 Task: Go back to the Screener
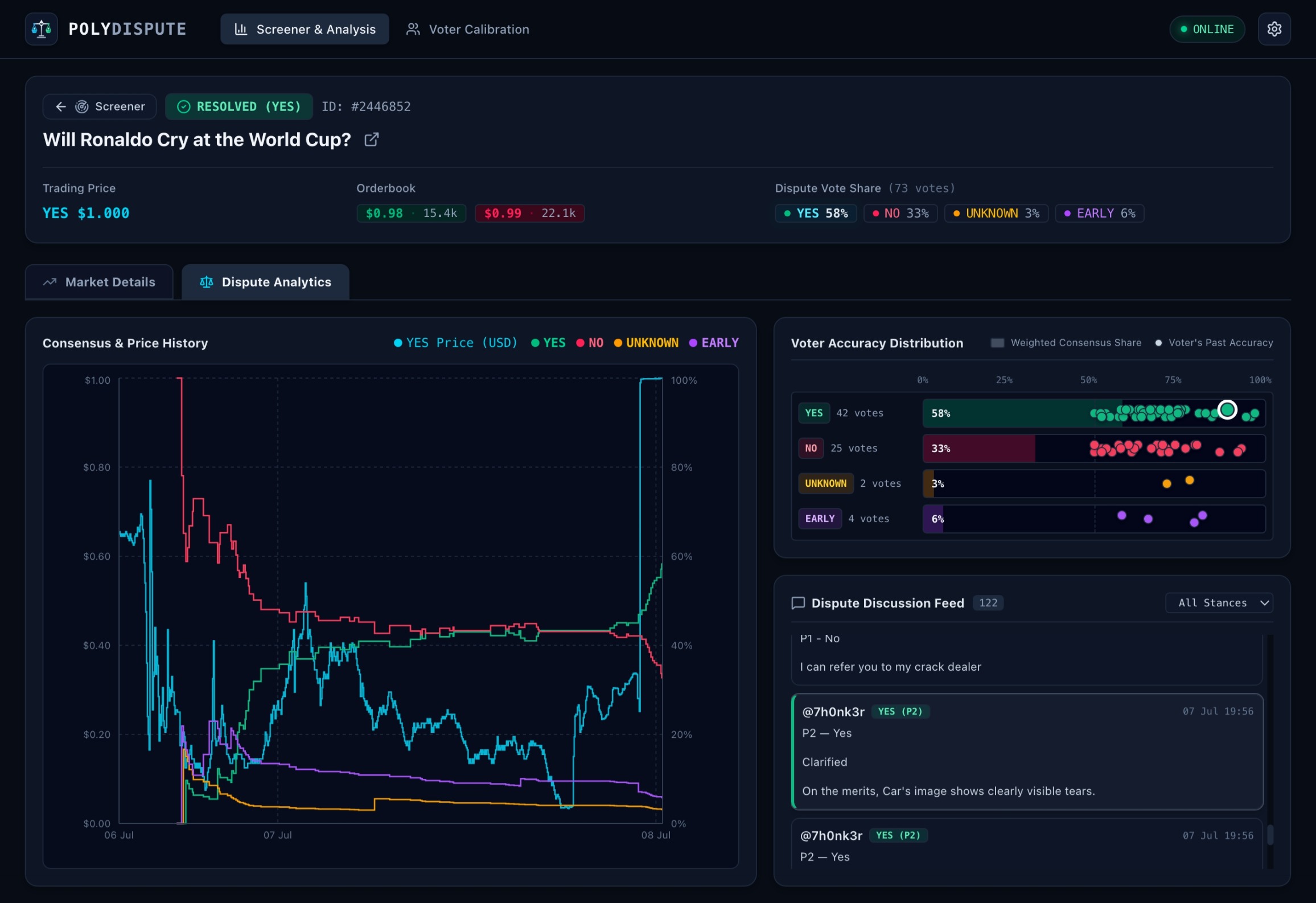point(100,106)
